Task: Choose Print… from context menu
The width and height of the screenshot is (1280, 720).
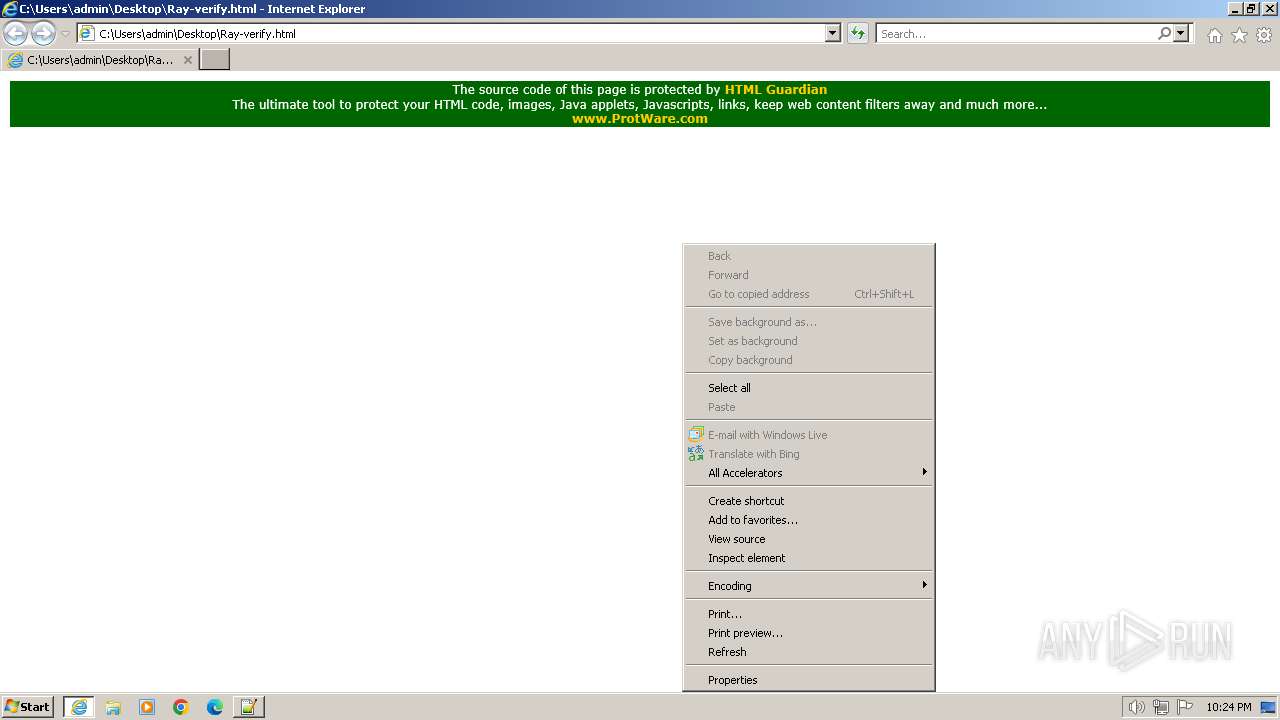Action: click(809, 614)
